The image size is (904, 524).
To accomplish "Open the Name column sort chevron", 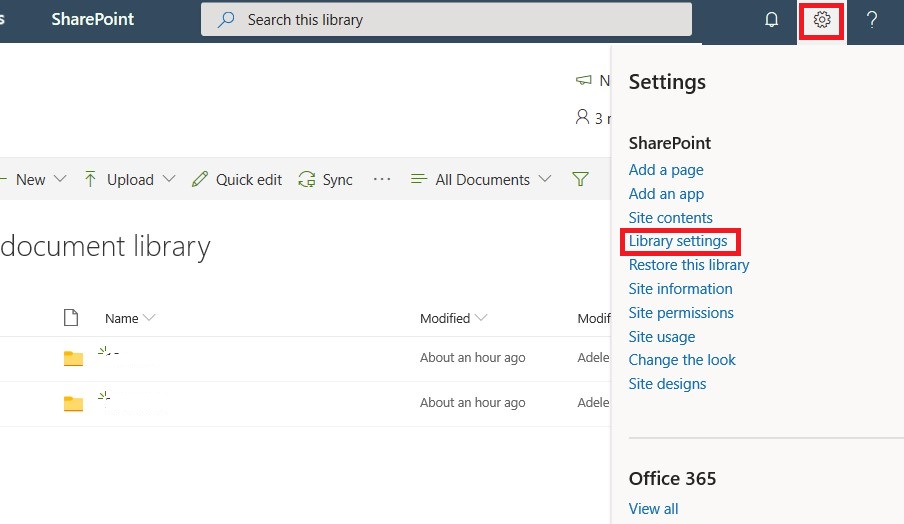I will 149,318.
